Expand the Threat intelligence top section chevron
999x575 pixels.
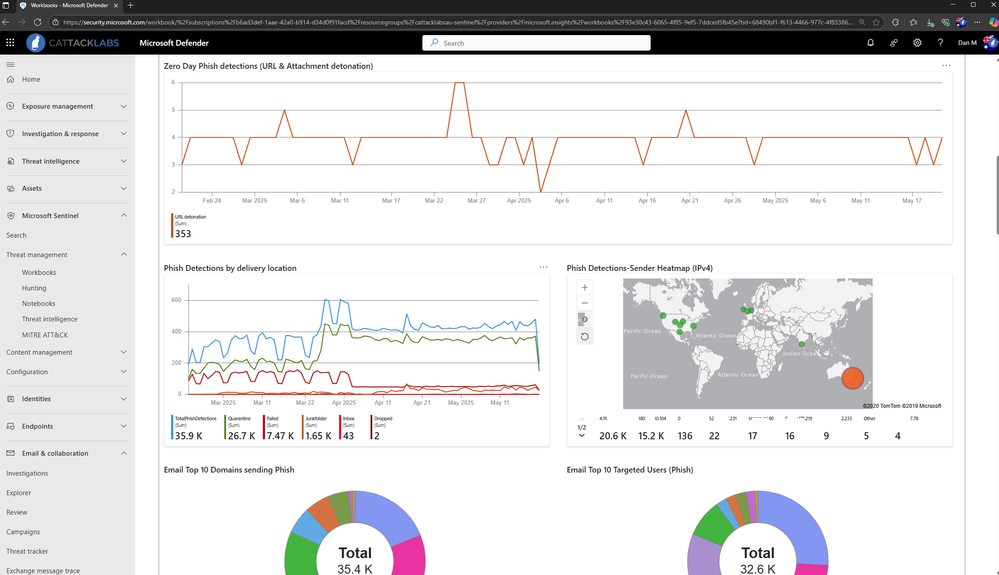tap(124, 161)
